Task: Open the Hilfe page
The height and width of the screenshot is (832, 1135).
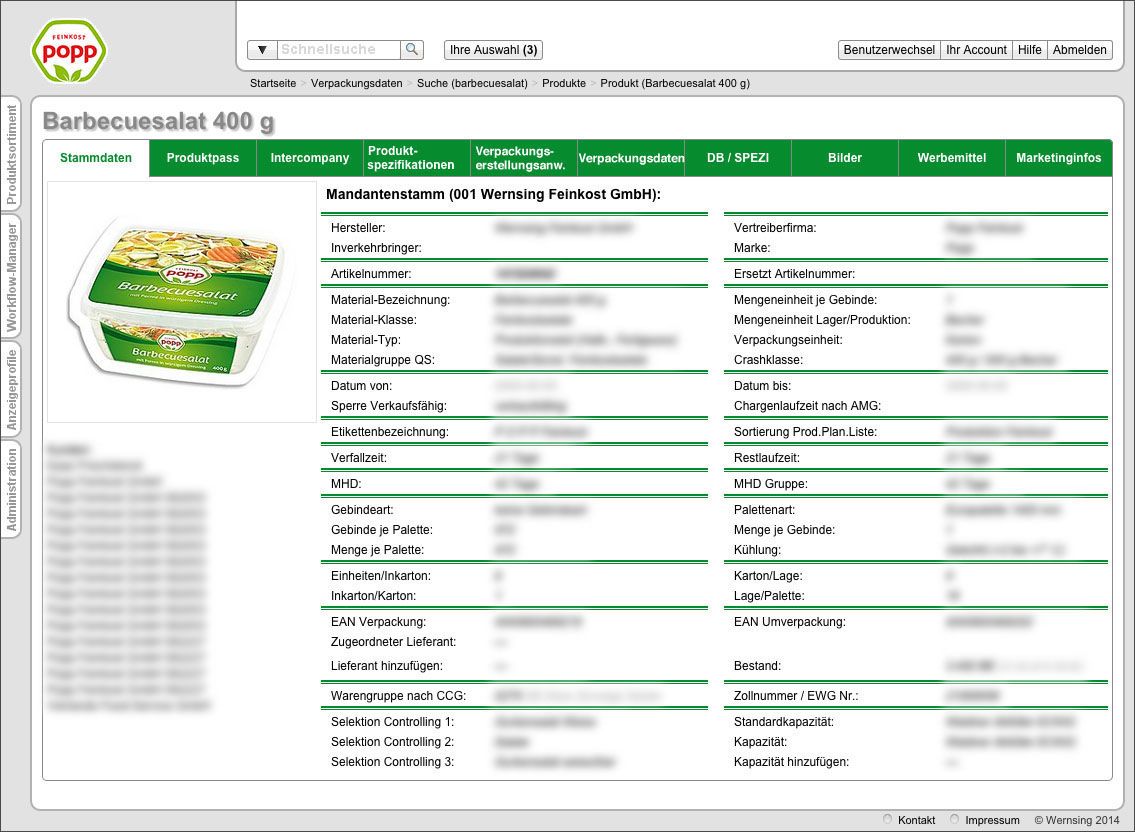Action: click(1029, 49)
